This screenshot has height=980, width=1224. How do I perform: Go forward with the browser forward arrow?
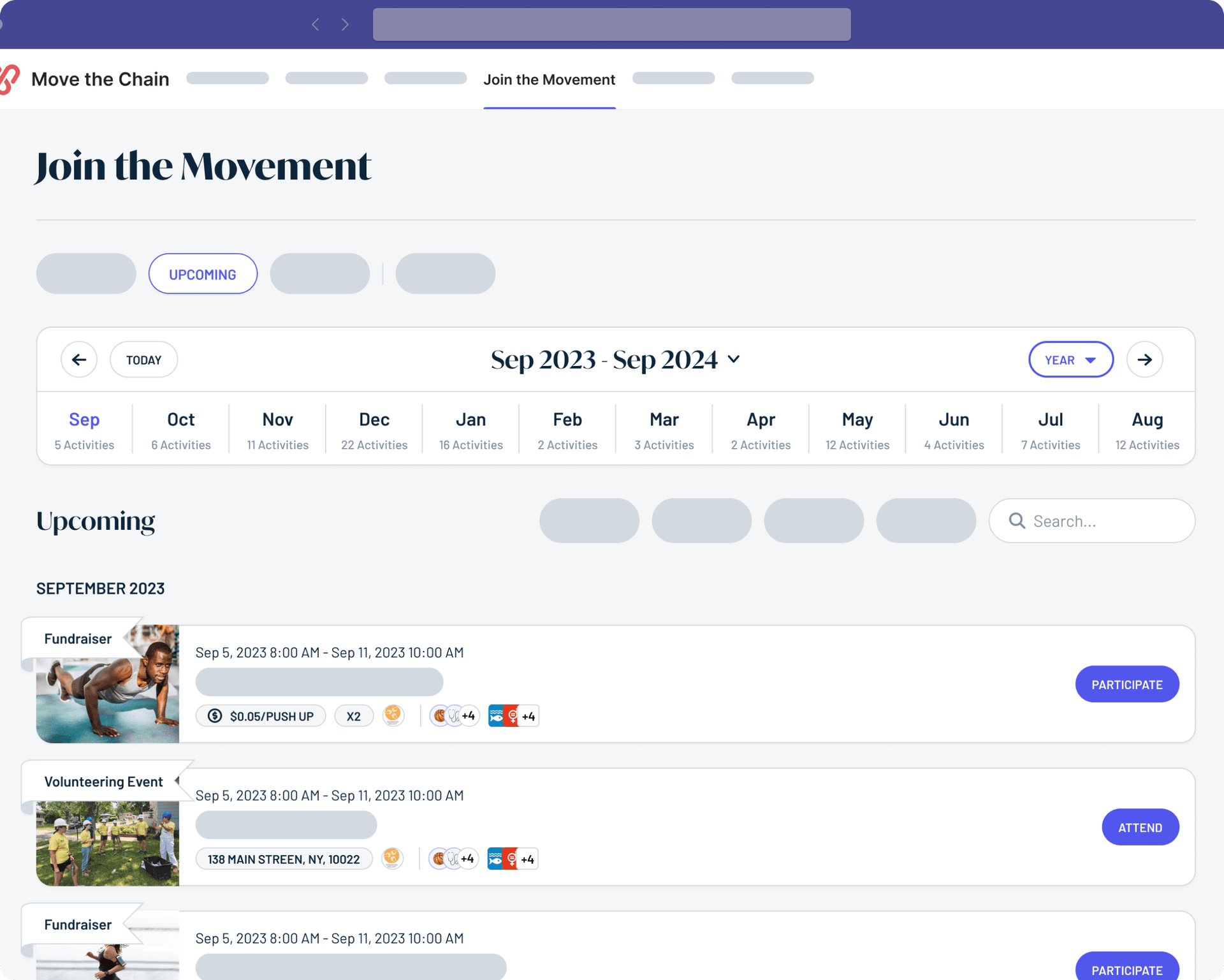pos(345,24)
